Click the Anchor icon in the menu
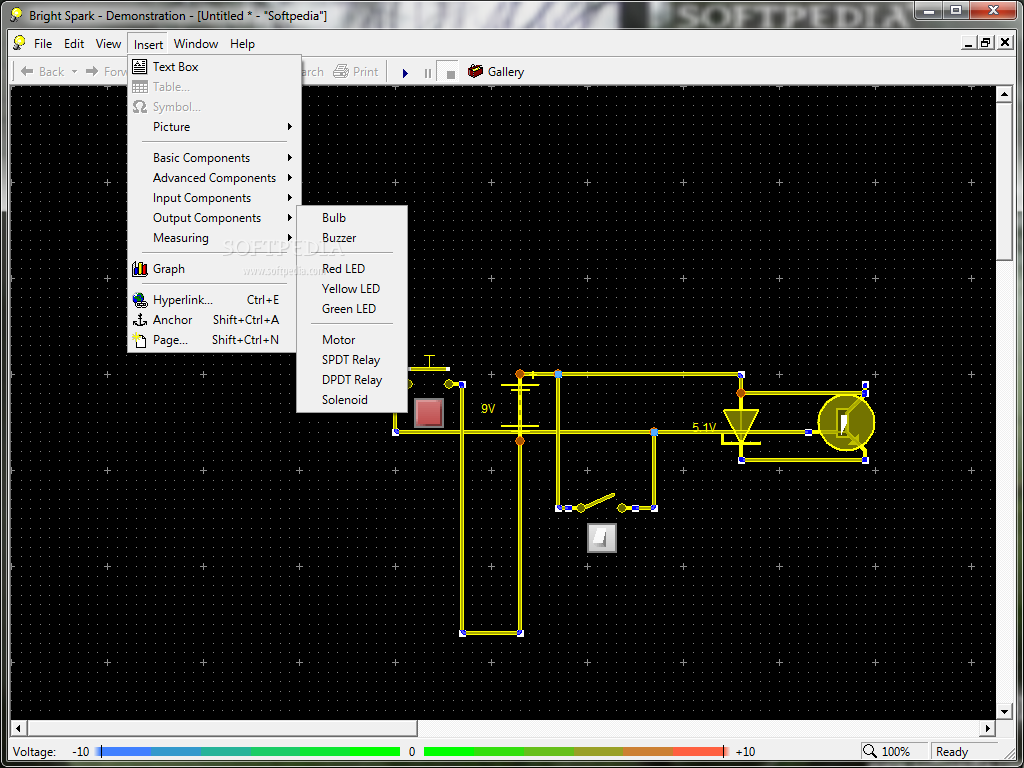This screenshot has width=1024, height=768. (140, 320)
